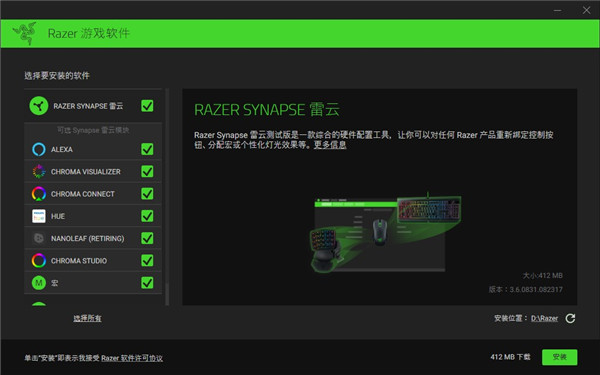Change install location D:\Razer link
The height and width of the screenshot is (375, 600).
click(x=544, y=318)
